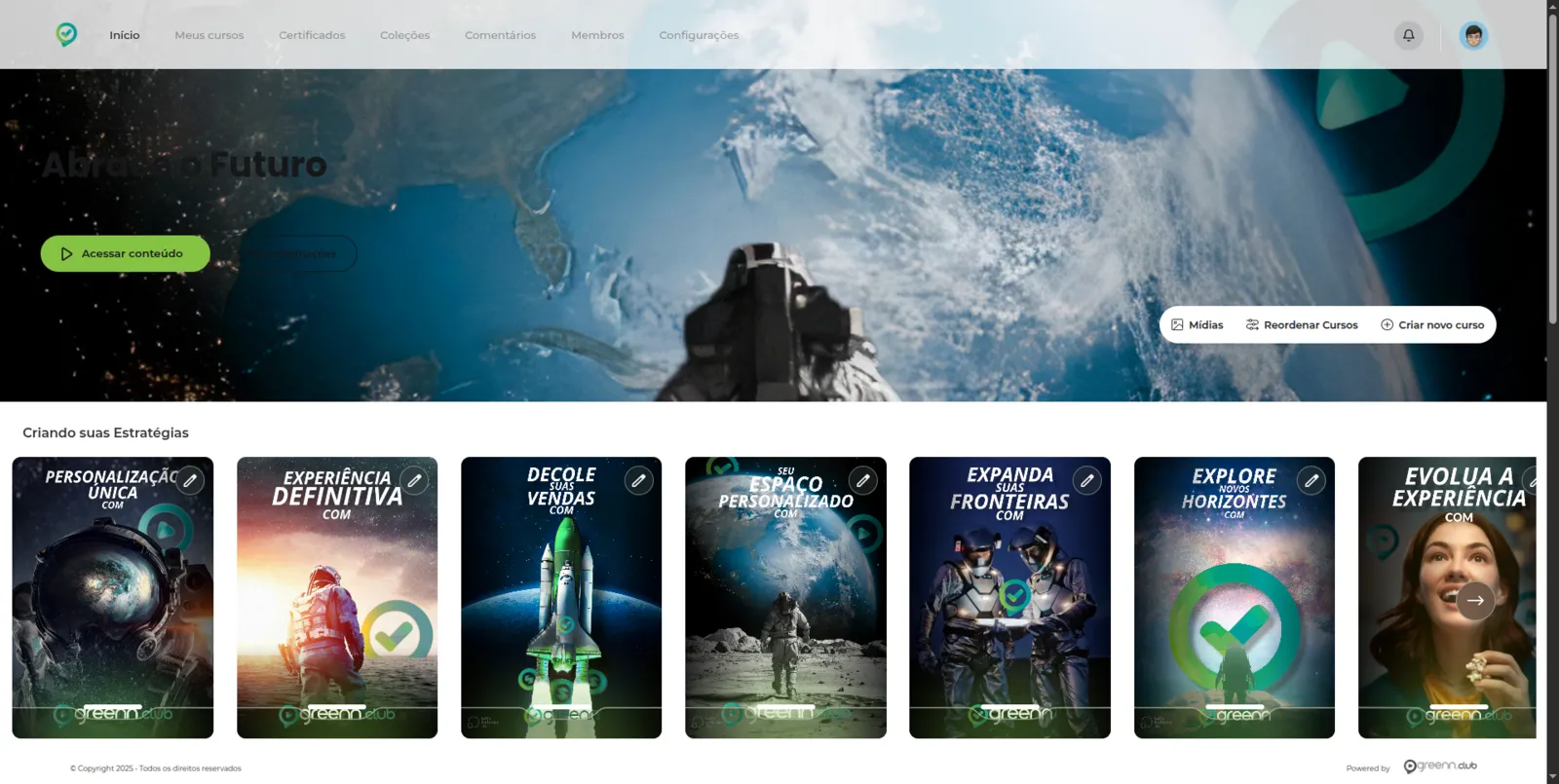This screenshot has width=1559, height=784.
Task: Edit the Seu Espaço Personalizado course pencil icon
Action: coord(862,480)
